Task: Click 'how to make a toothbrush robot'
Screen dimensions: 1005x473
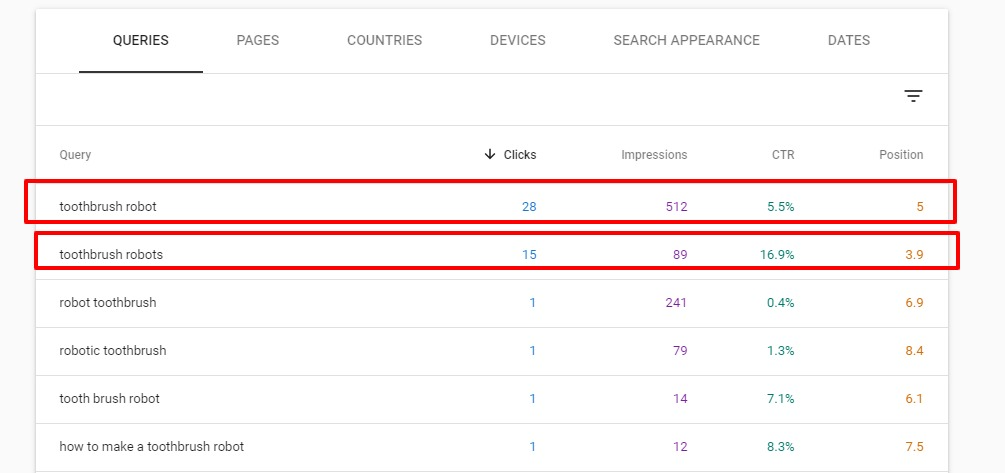Action: [x=151, y=447]
